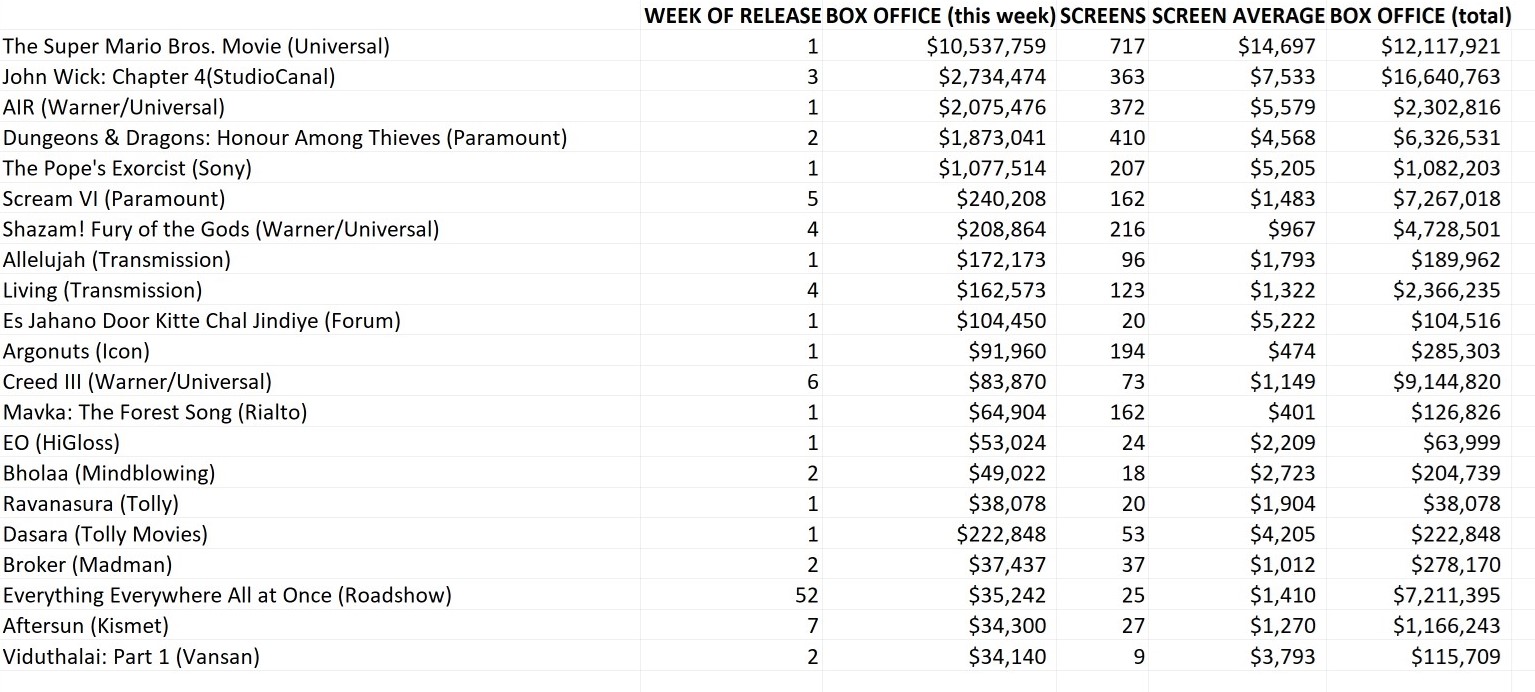This screenshot has width=1535, height=692.
Task: Select the Scream VI (Paramount) cell
Action: tap(114, 199)
